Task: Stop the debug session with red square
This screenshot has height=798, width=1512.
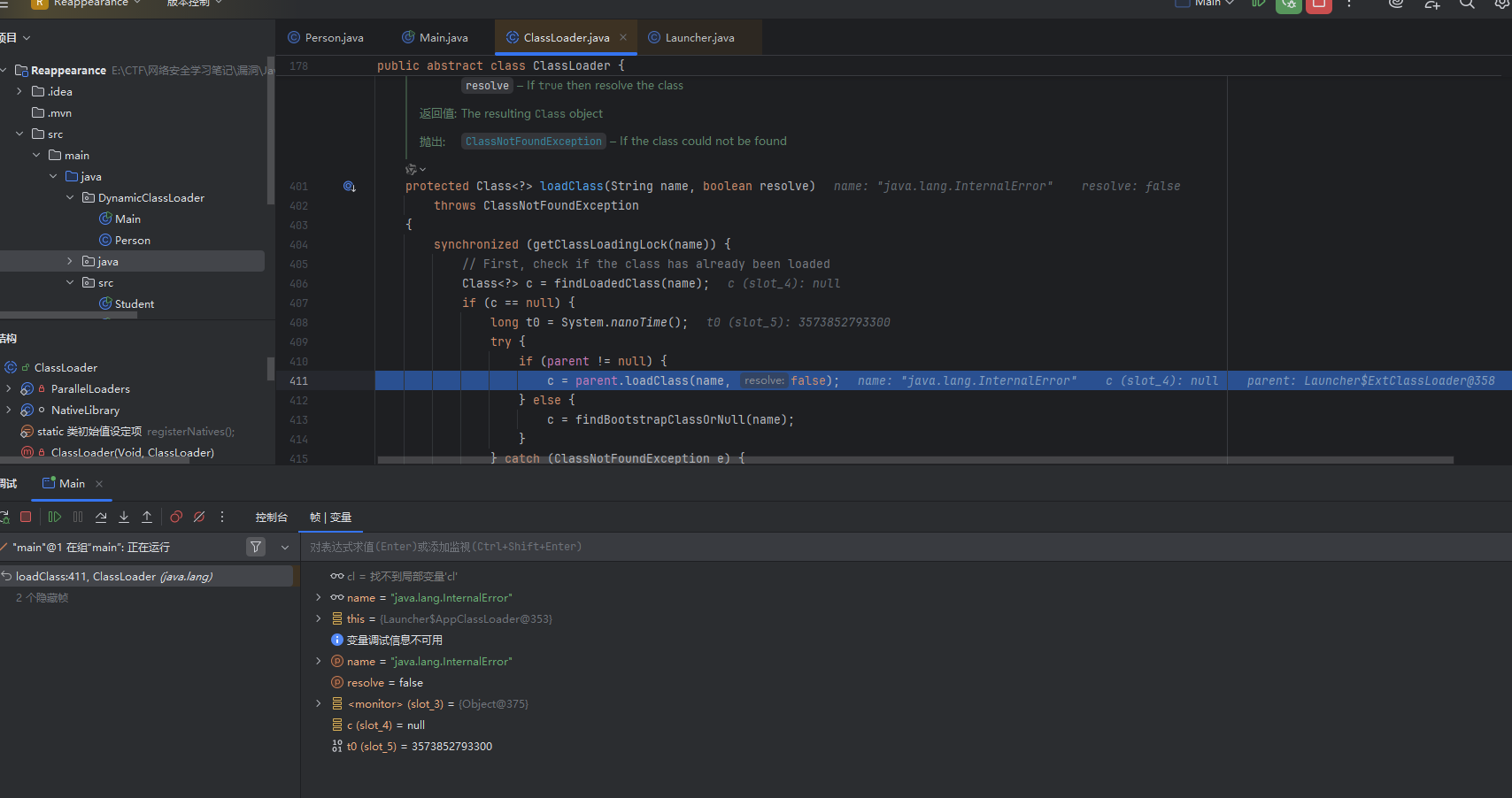Action: [26, 517]
